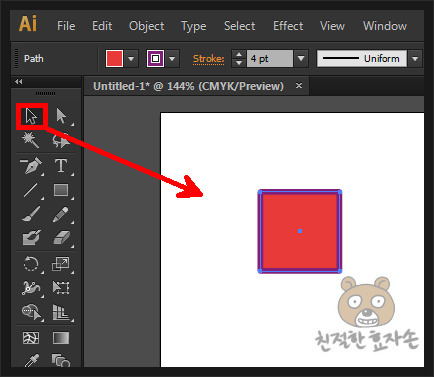434x377 pixels.
Task: Select the Type tool
Action: (x=61, y=165)
